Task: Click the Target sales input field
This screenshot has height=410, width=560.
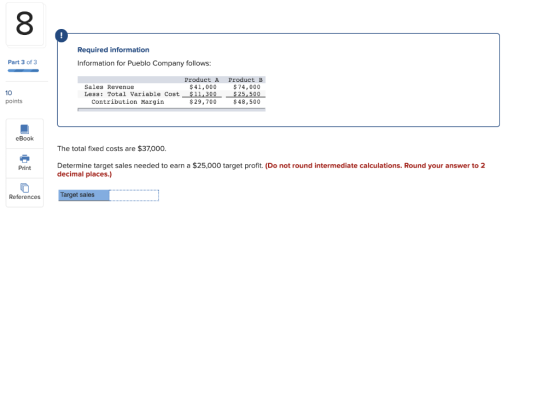Action: tap(134, 195)
